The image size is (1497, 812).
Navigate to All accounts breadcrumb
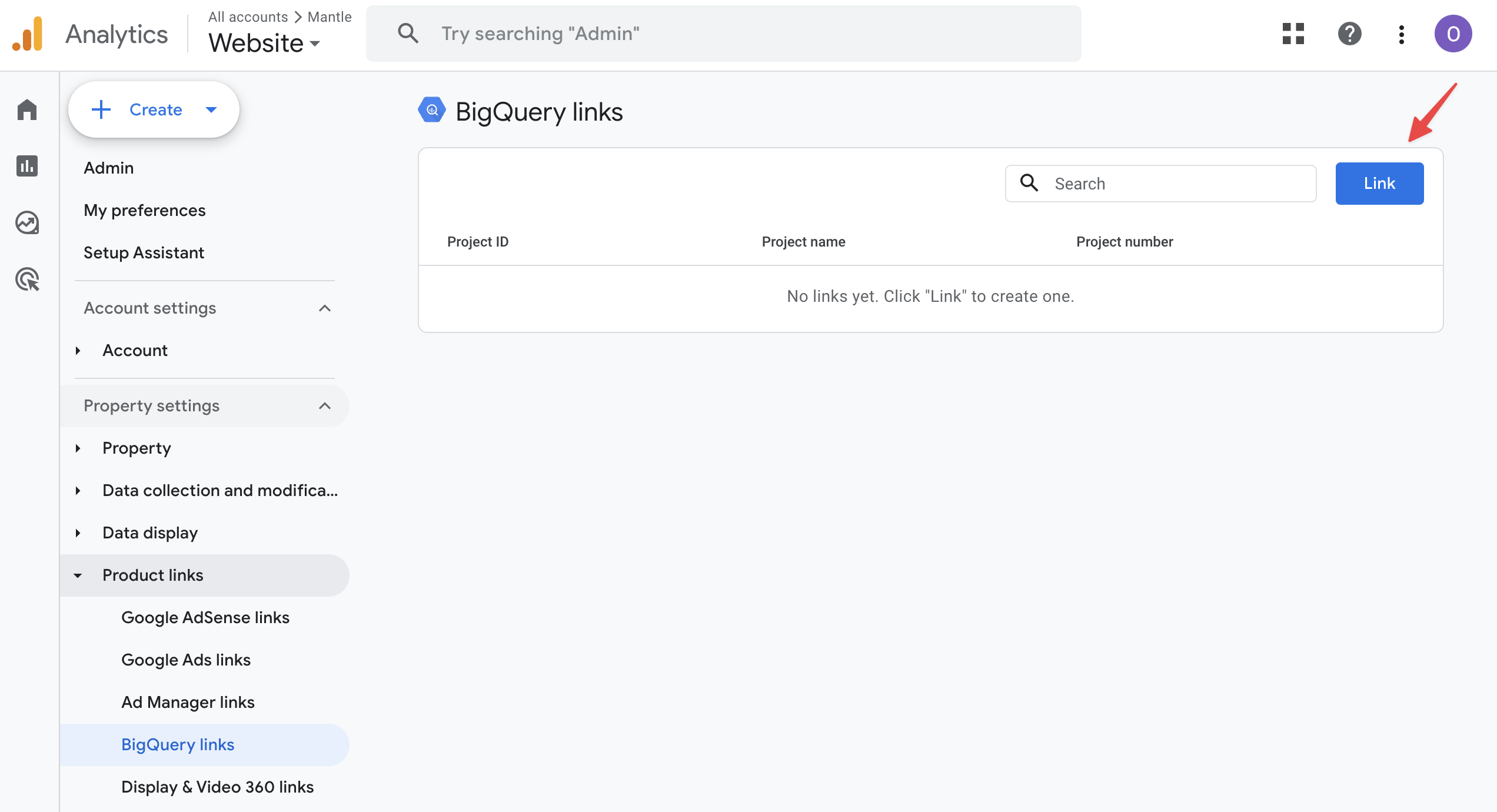tap(247, 16)
